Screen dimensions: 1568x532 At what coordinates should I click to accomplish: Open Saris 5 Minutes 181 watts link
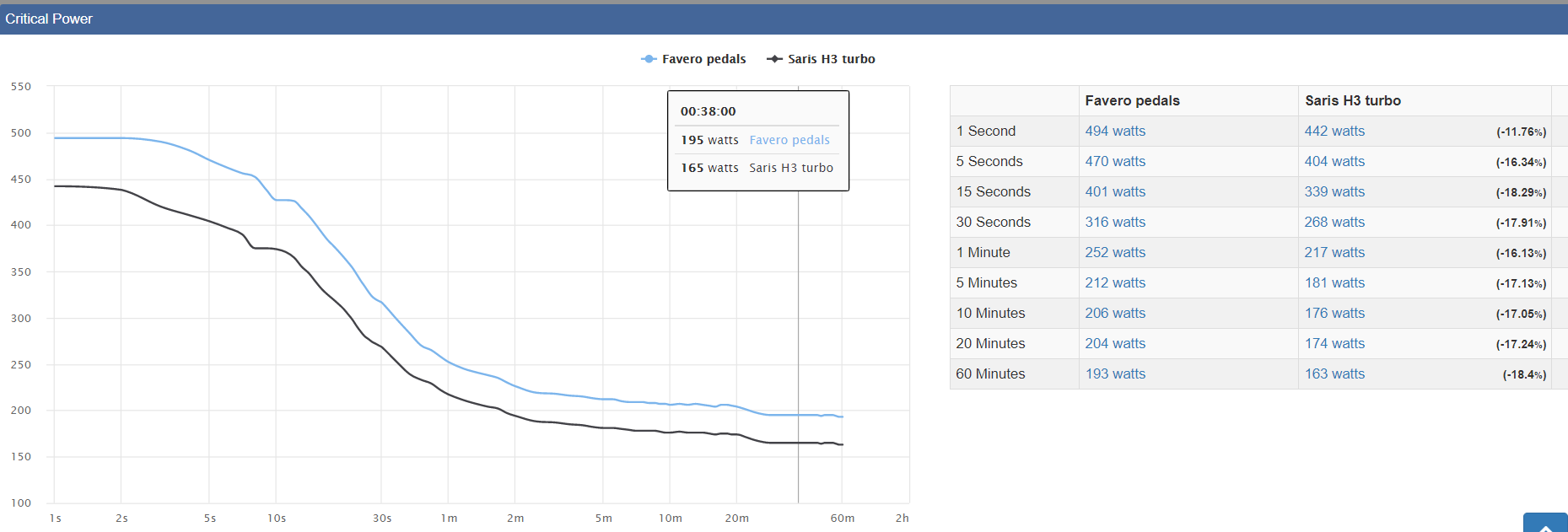pyautogui.click(x=1334, y=282)
